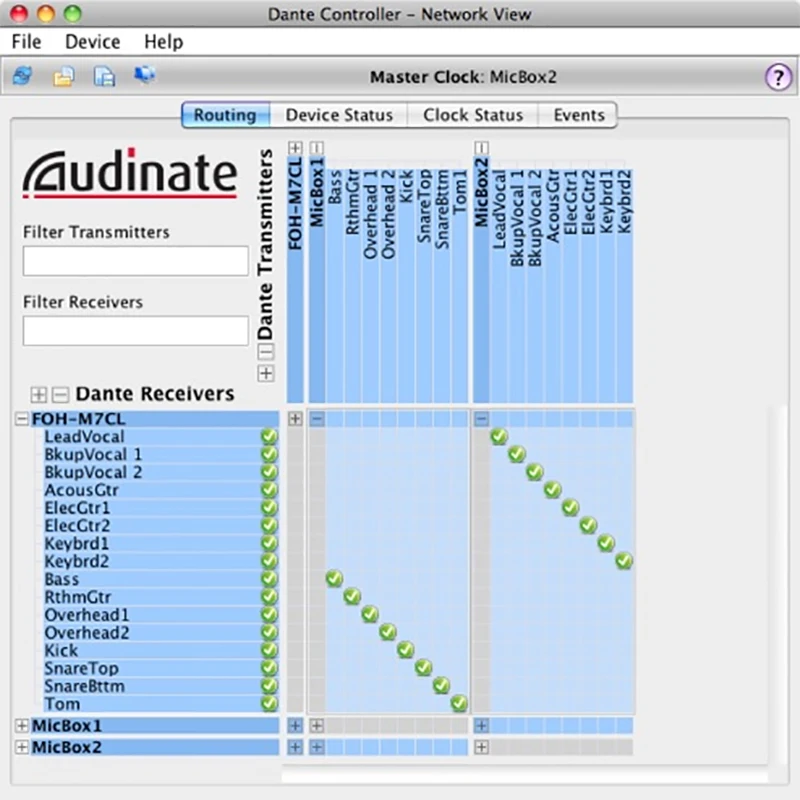Expand the MicBox1 receiver row
The image size is (800, 800).
point(21,726)
